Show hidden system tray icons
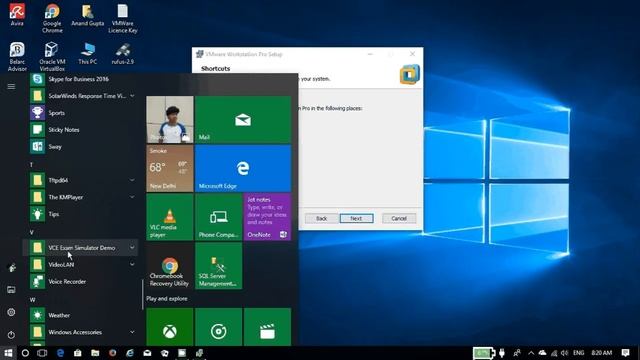The image size is (640, 360). 531,353
